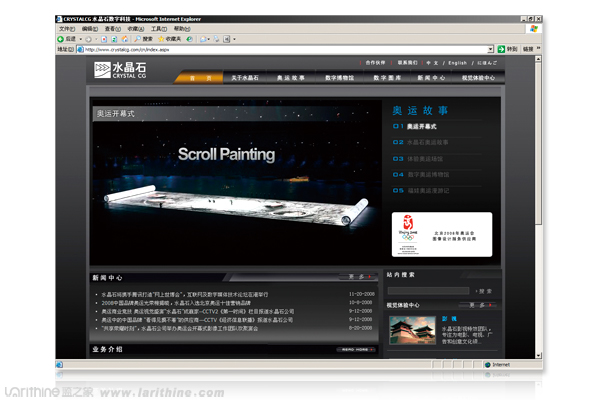Open the Back button history dropdown arrow

[x=81, y=39]
